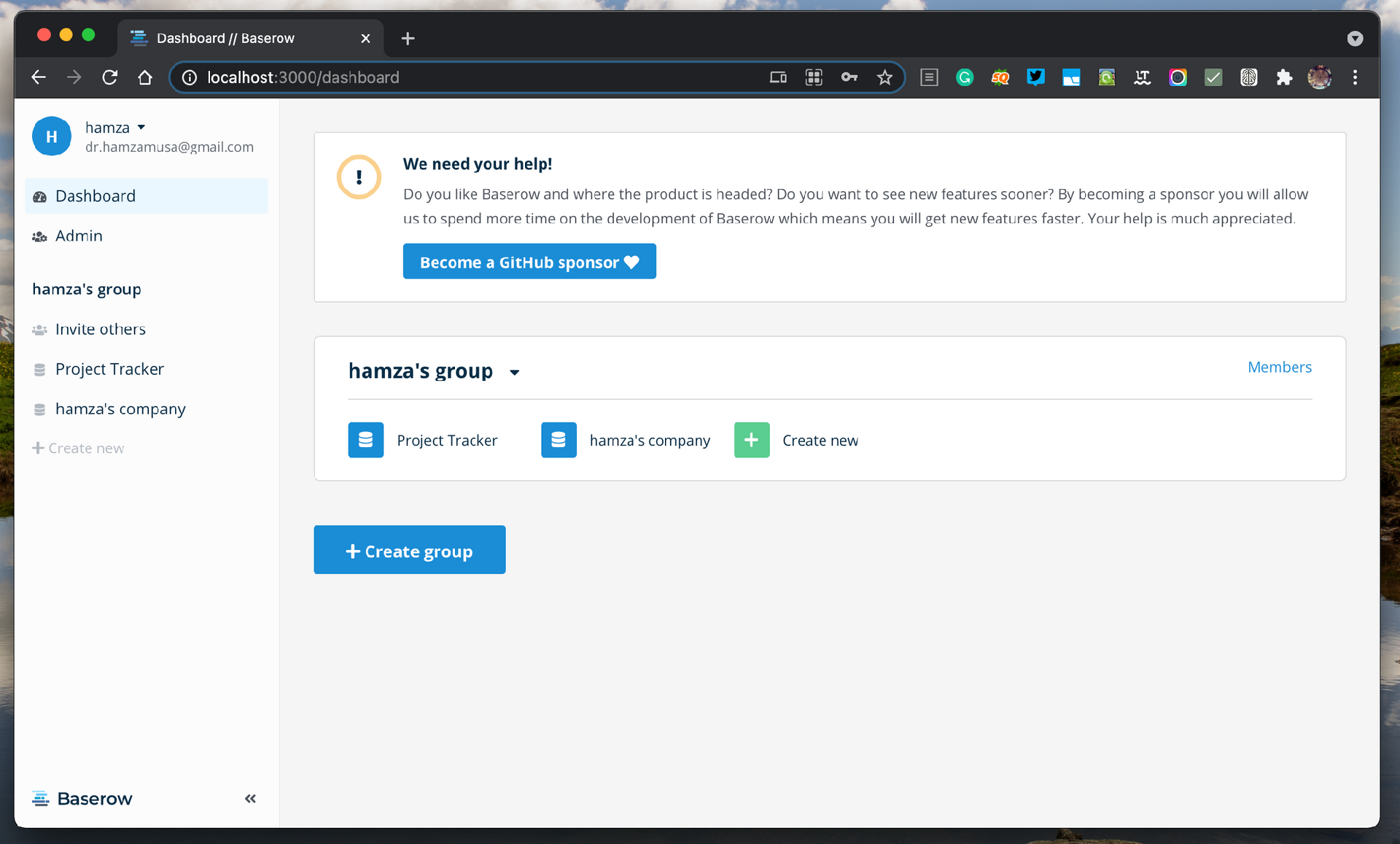Click the Project Tracker database icon in dashboard

365,440
